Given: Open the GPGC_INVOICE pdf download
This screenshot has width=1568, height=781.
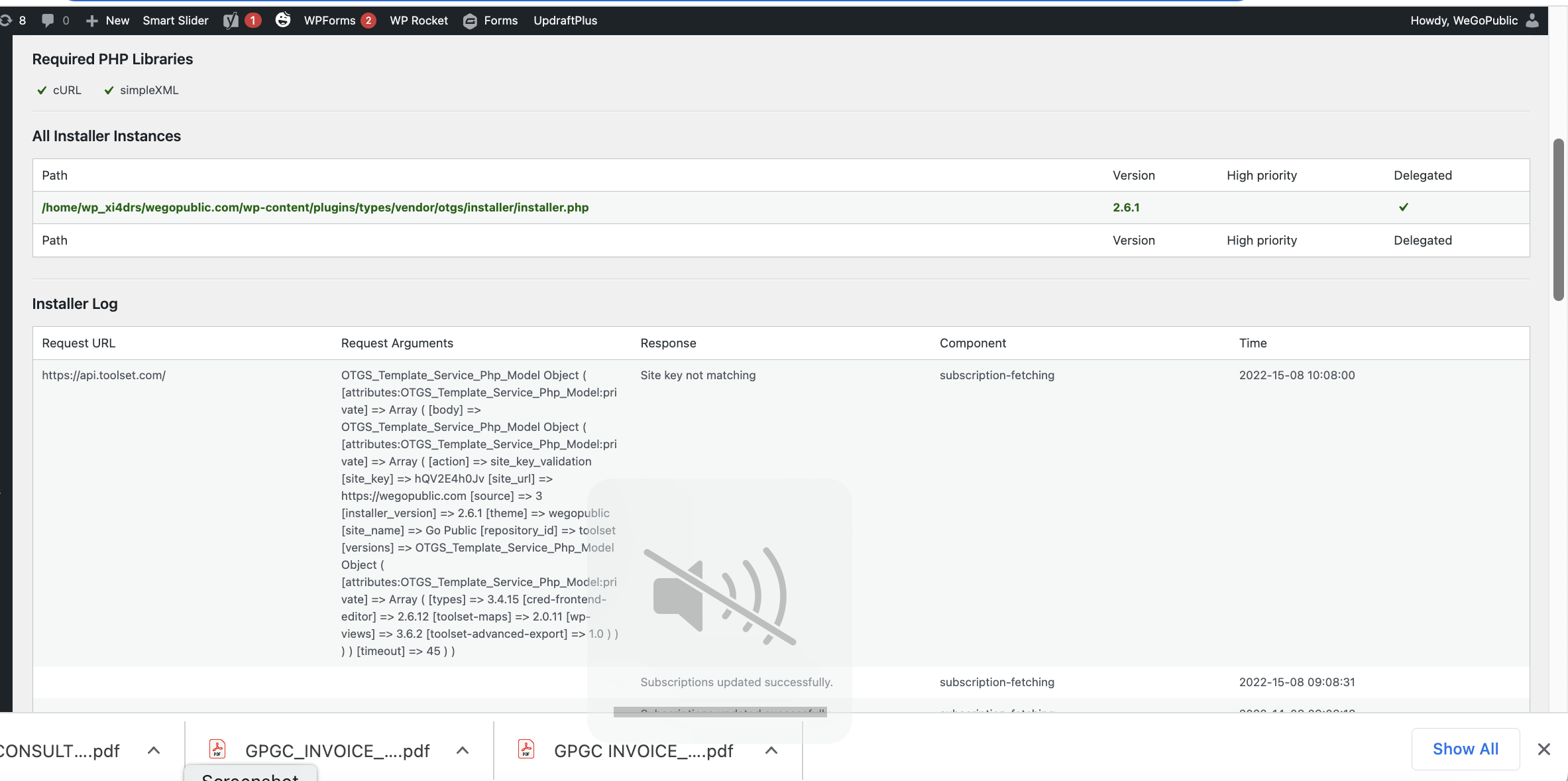Looking at the screenshot, I should coord(337,751).
